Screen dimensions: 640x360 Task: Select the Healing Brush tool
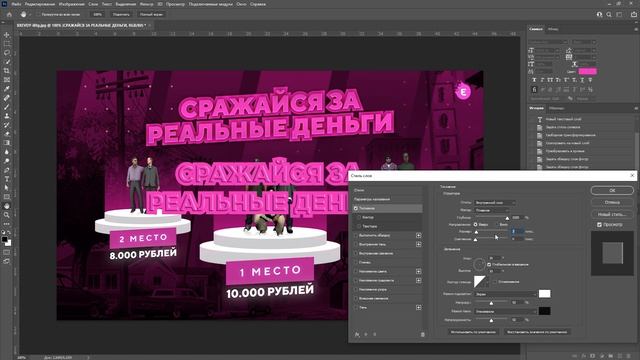pyautogui.click(x=7, y=98)
